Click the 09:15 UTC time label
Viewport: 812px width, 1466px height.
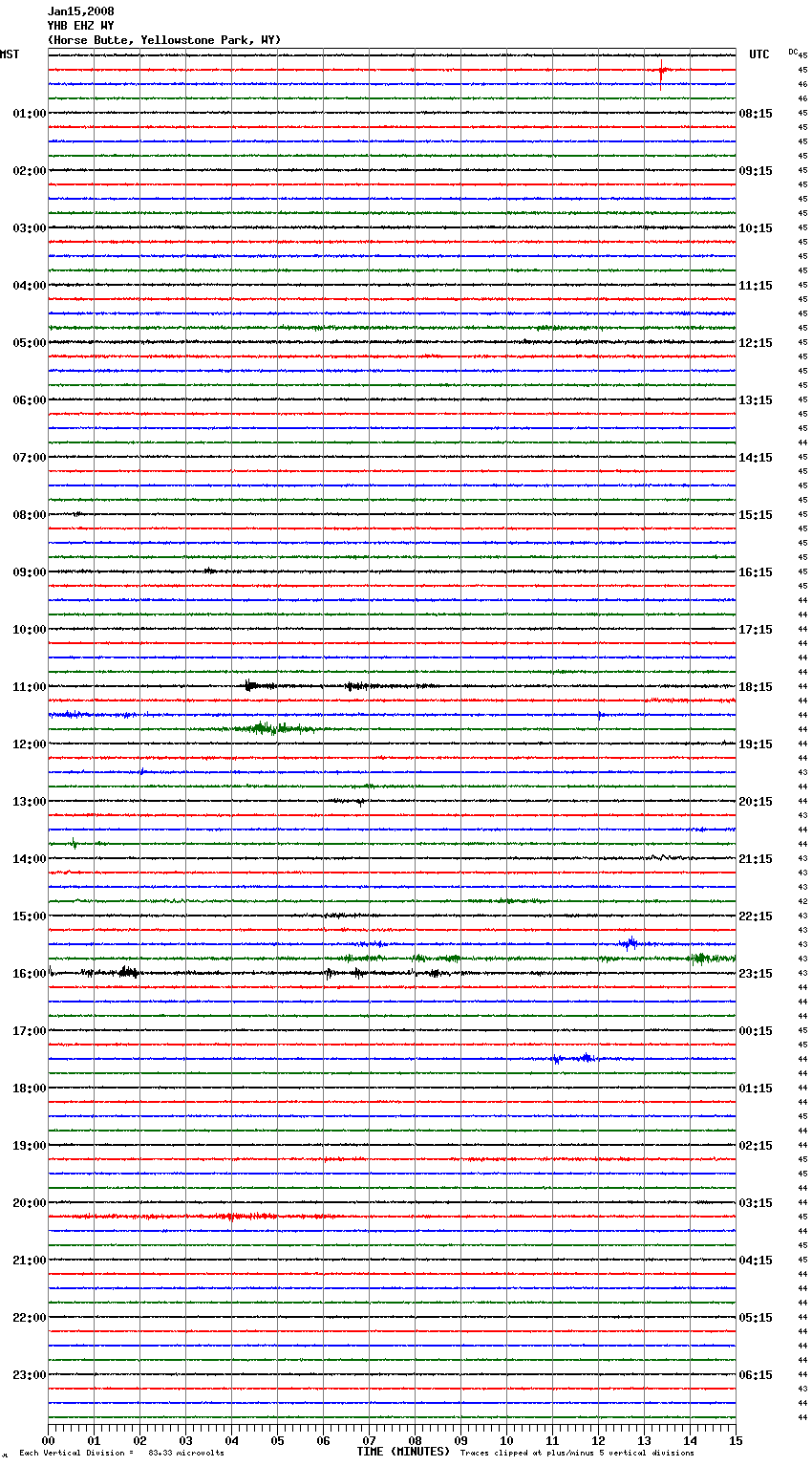coord(756,171)
